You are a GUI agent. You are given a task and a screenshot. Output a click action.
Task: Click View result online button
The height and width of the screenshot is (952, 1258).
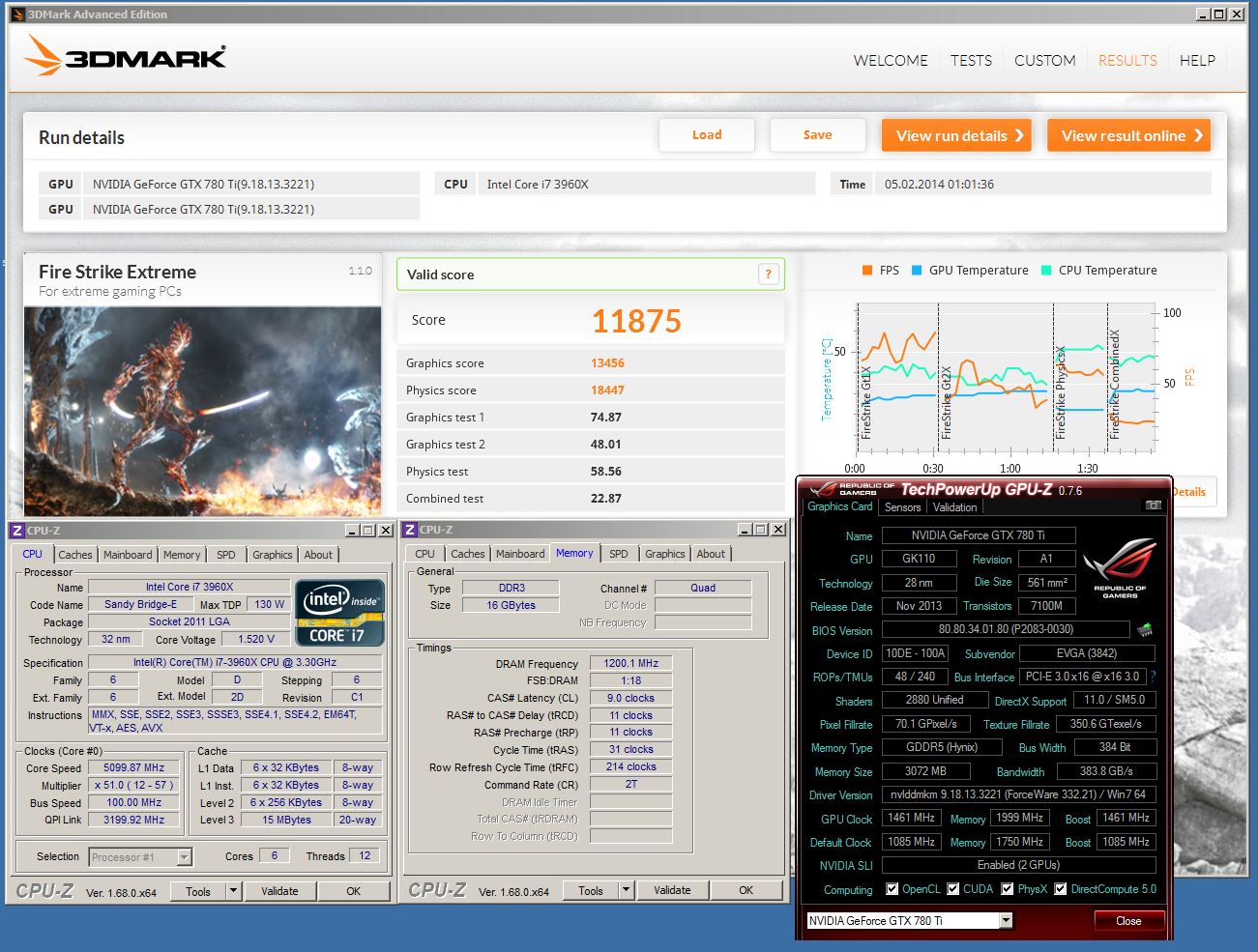1129,135
